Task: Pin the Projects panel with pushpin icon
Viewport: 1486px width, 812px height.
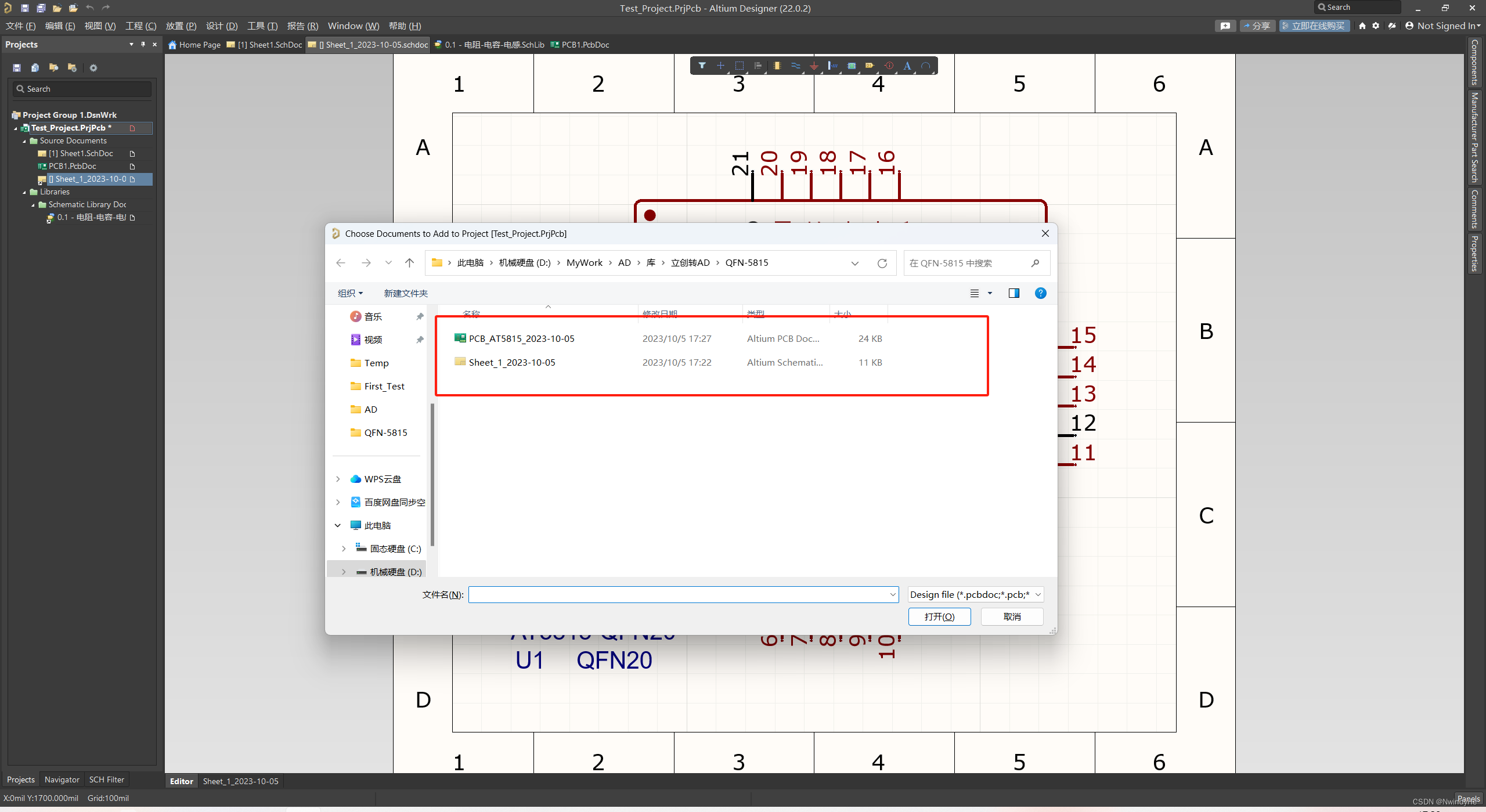Action: pyautogui.click(x=143, y=44)
